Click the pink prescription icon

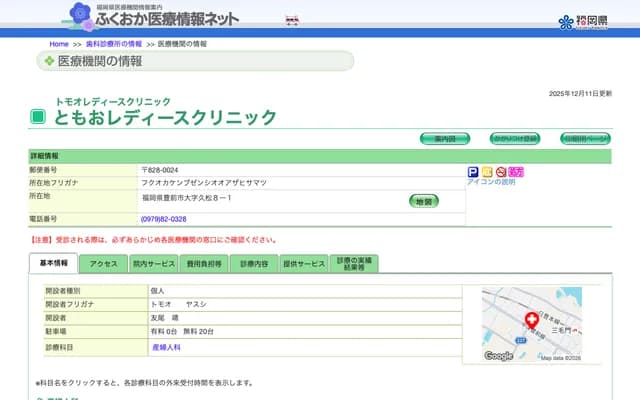point(516,172)
